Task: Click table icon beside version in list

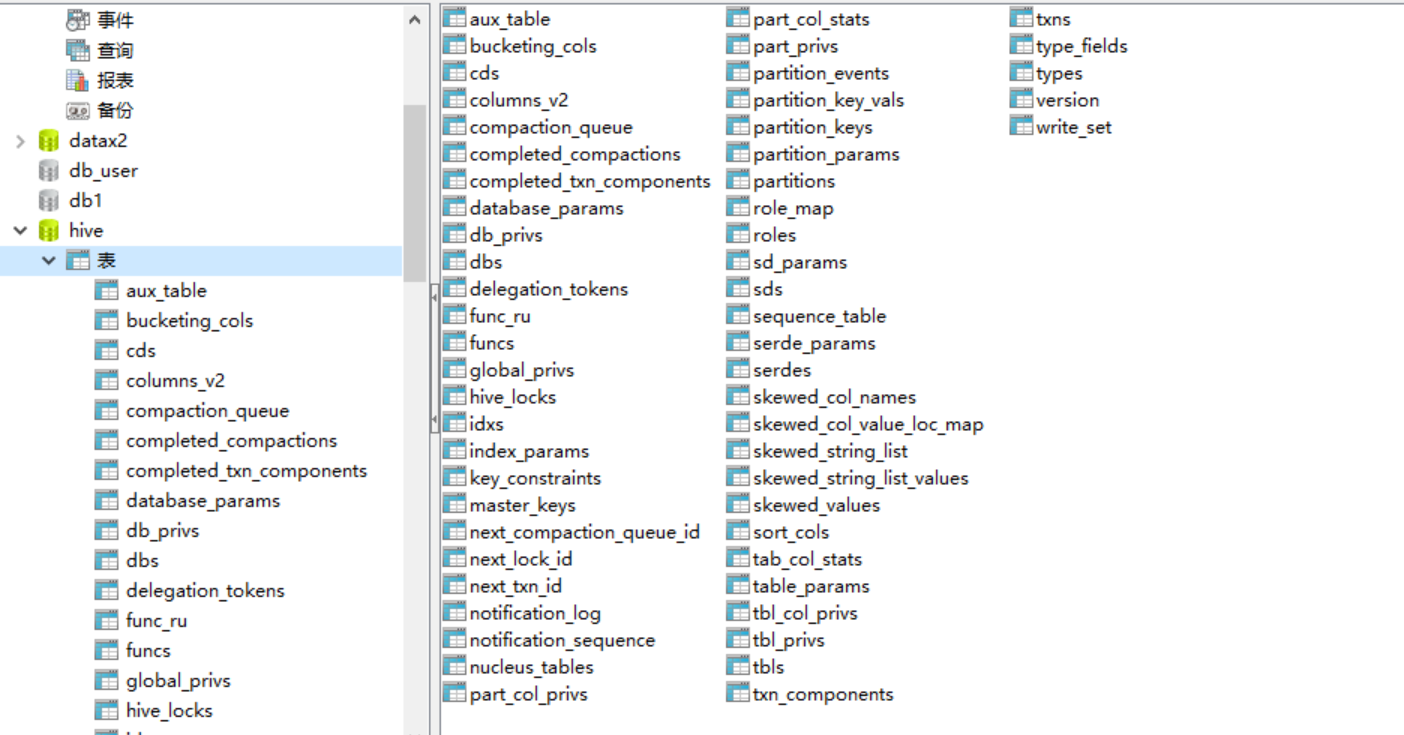Action: click(x=1021, y=100)
